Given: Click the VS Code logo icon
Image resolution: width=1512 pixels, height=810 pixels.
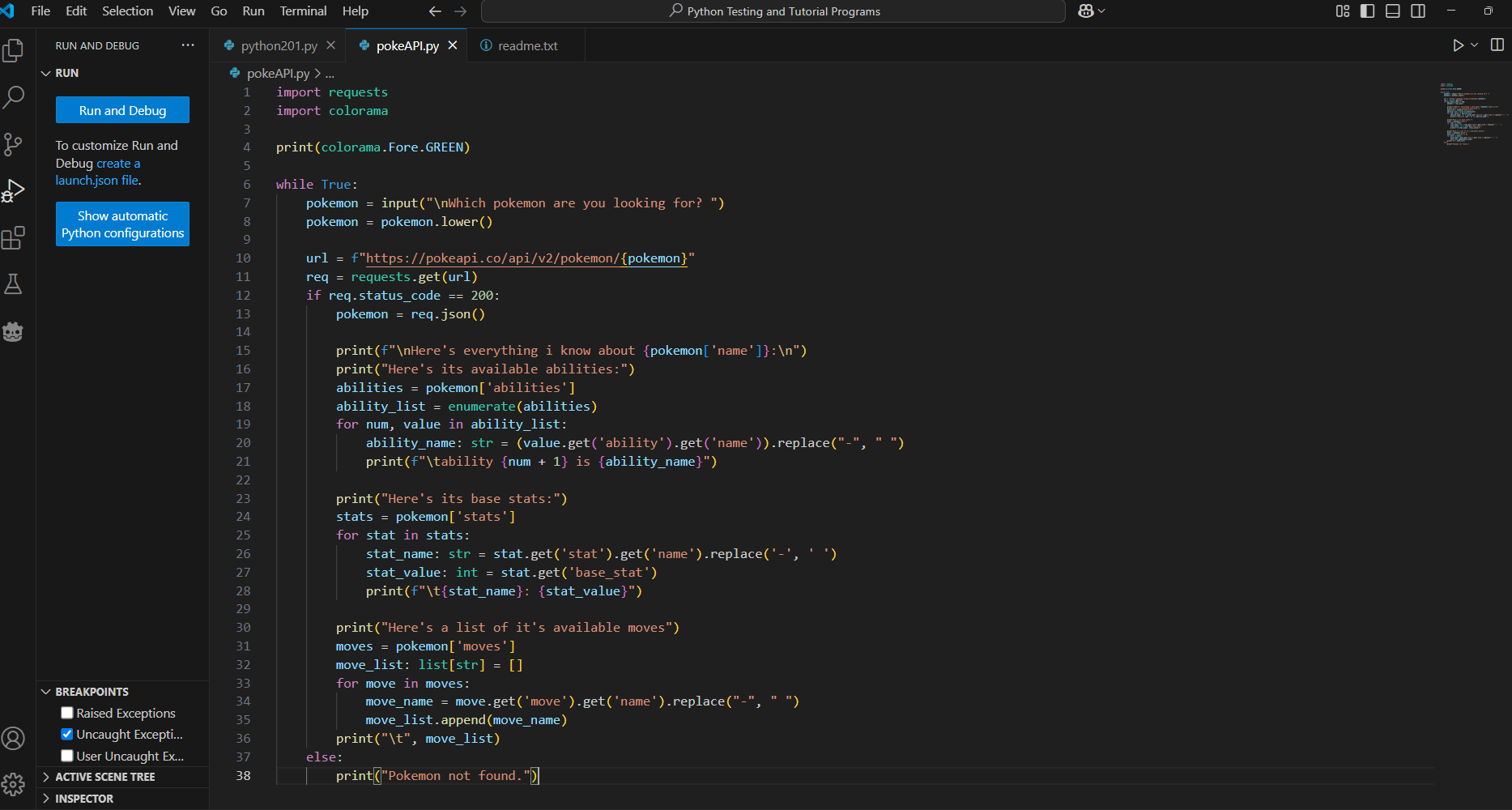Looking at the screenshot, I should (x=8, y=11).
